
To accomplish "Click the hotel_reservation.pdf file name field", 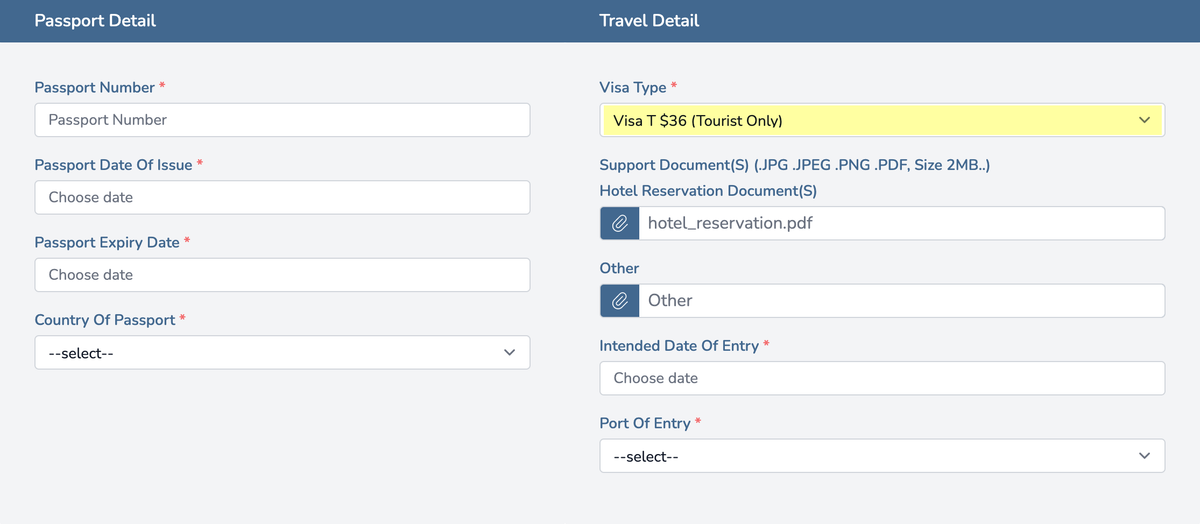I will click(902, 223).
